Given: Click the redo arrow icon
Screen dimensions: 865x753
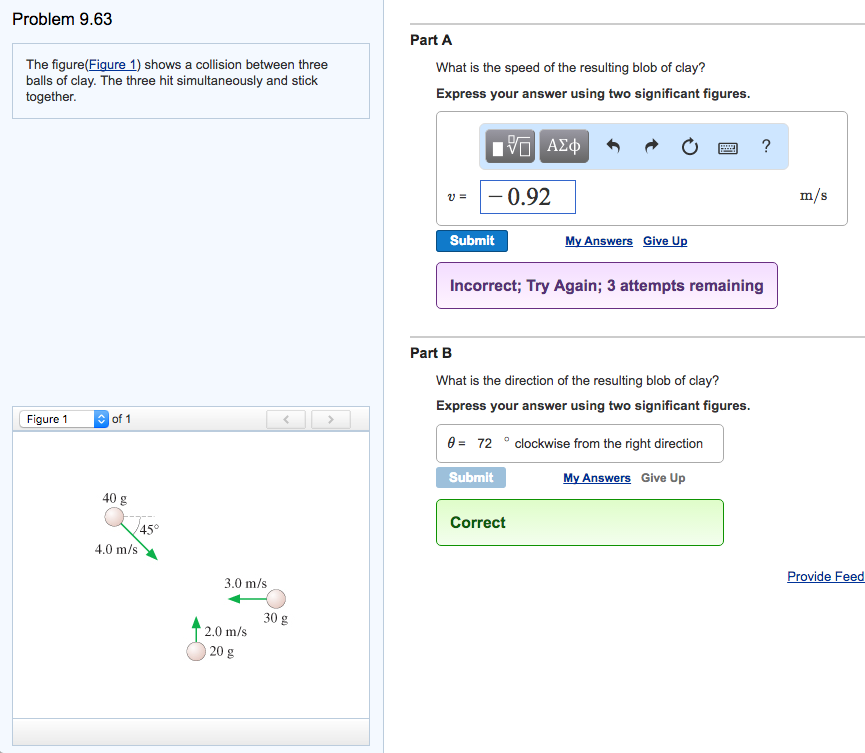Looking at the screenshot, I should (x=651, y=147).
